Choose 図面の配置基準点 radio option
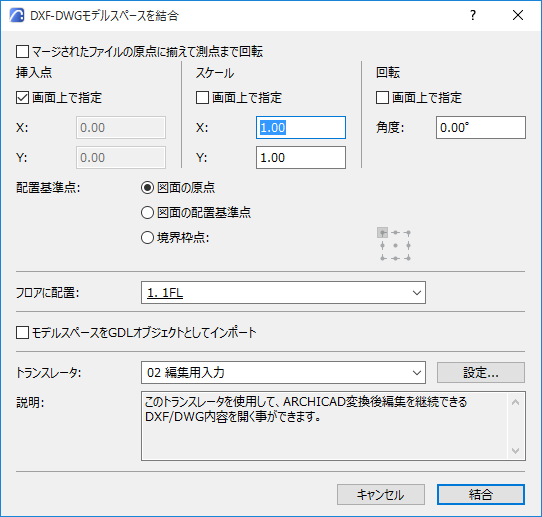The image size is (542, 517). click(148, 213)
